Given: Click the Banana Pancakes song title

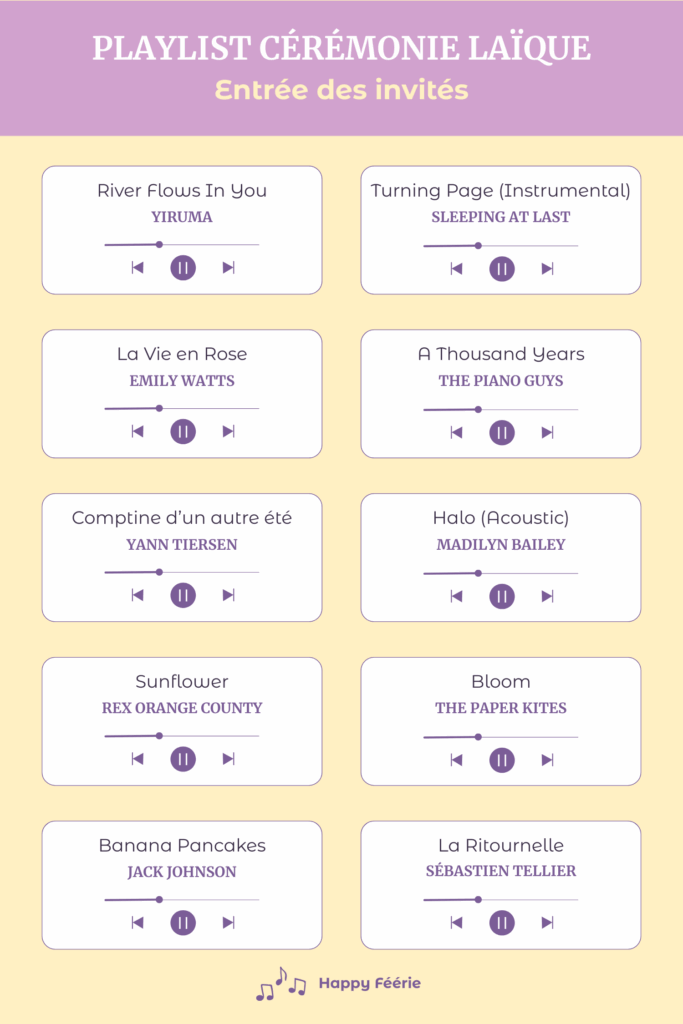Looking at the screenshot, I should tap(182, 845).
